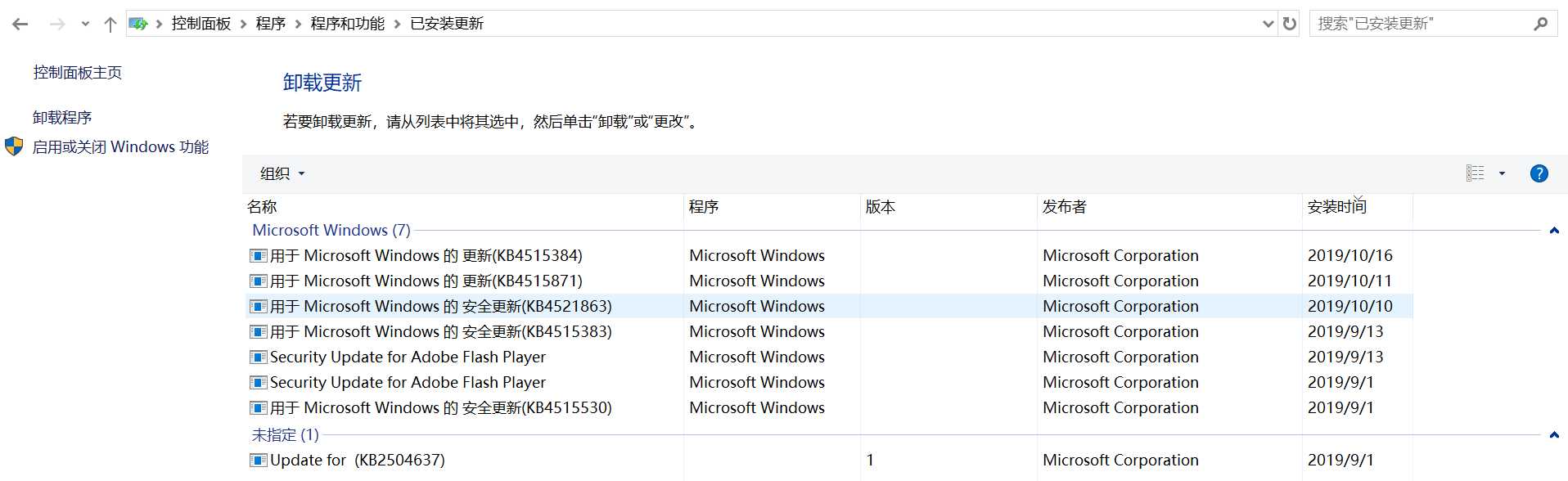
Task: Select update KB4515871 row
Action: [x=829, y=281]
